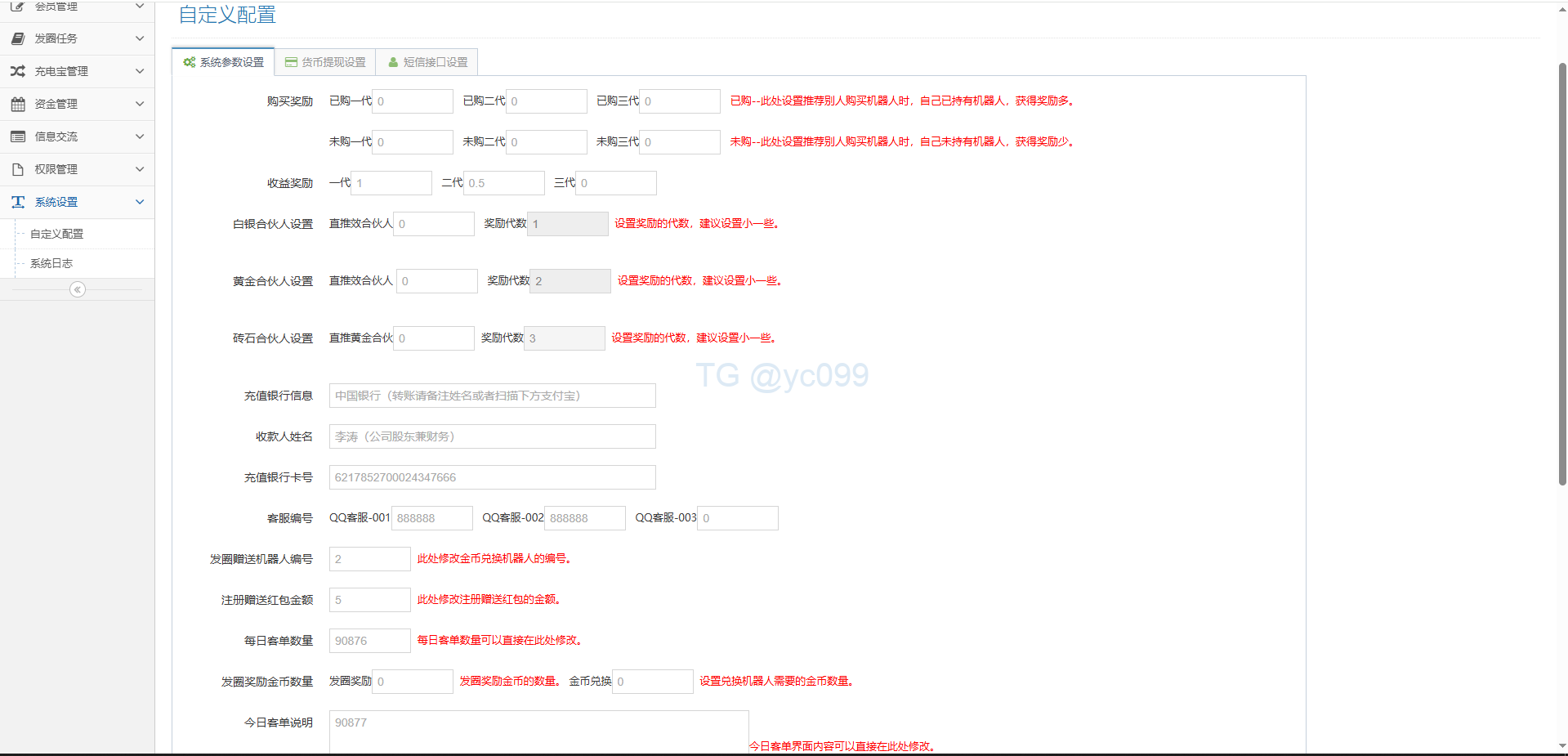Click the file icon beside 权限管理
1568x756 pixels.
coord(18,169)
